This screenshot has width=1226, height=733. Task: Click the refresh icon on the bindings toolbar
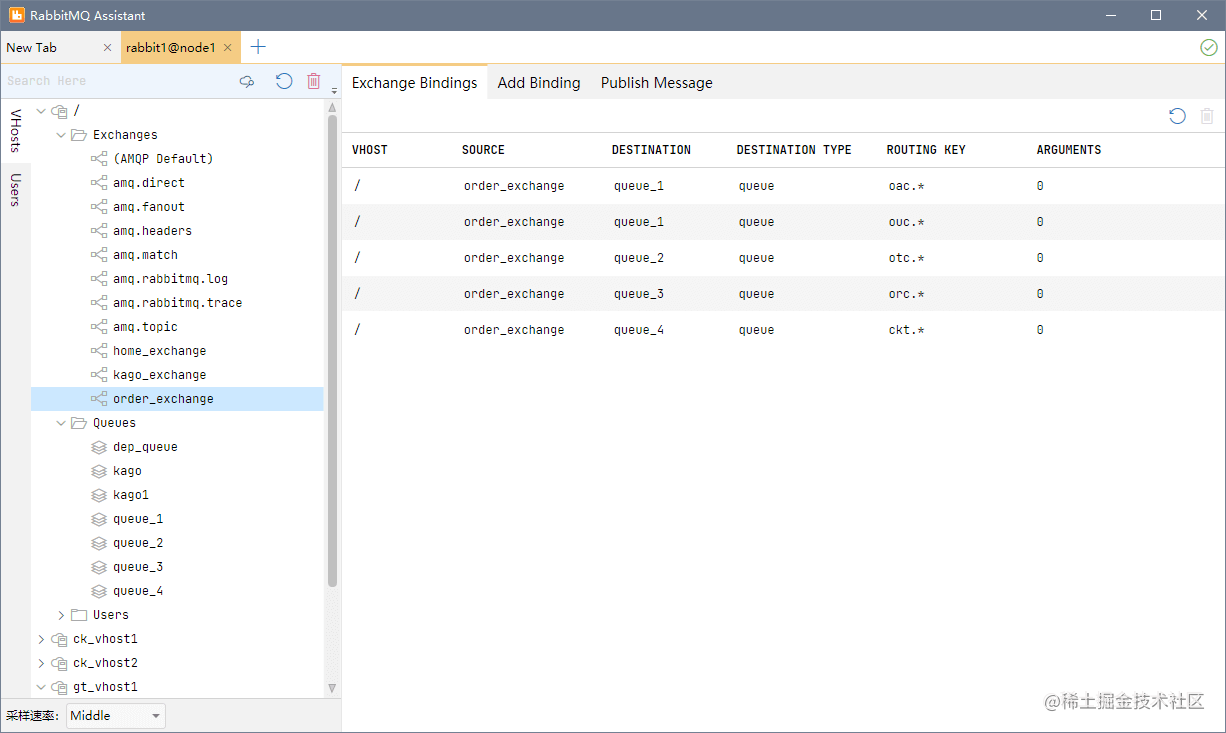tap(1177, 116)
